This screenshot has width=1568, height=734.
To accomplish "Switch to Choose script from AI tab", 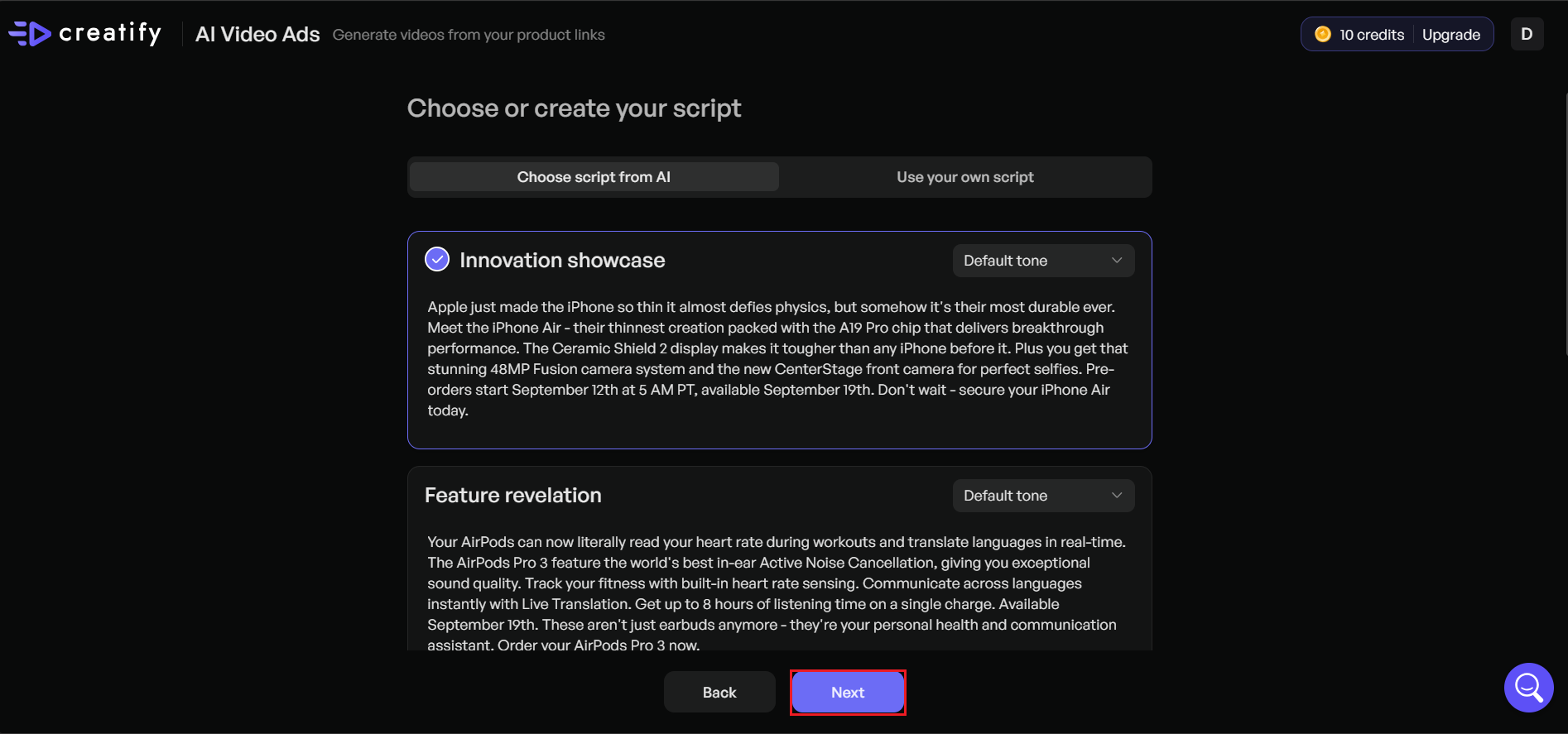I will (594, 177).
